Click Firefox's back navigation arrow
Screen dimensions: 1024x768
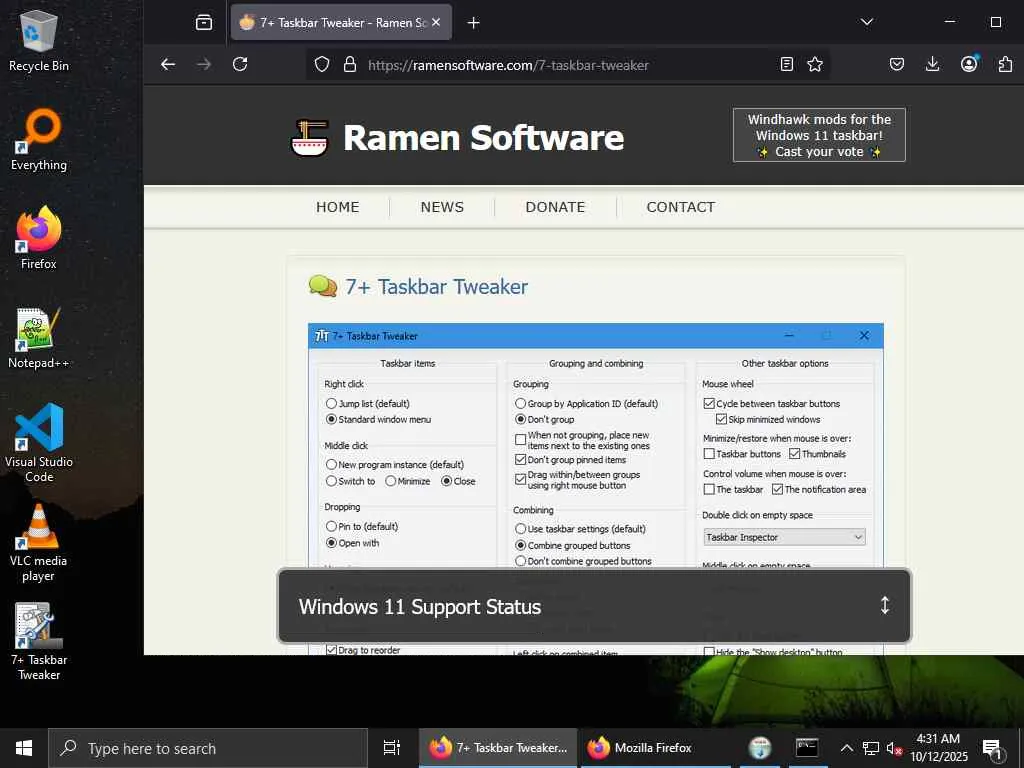[168, 64]
